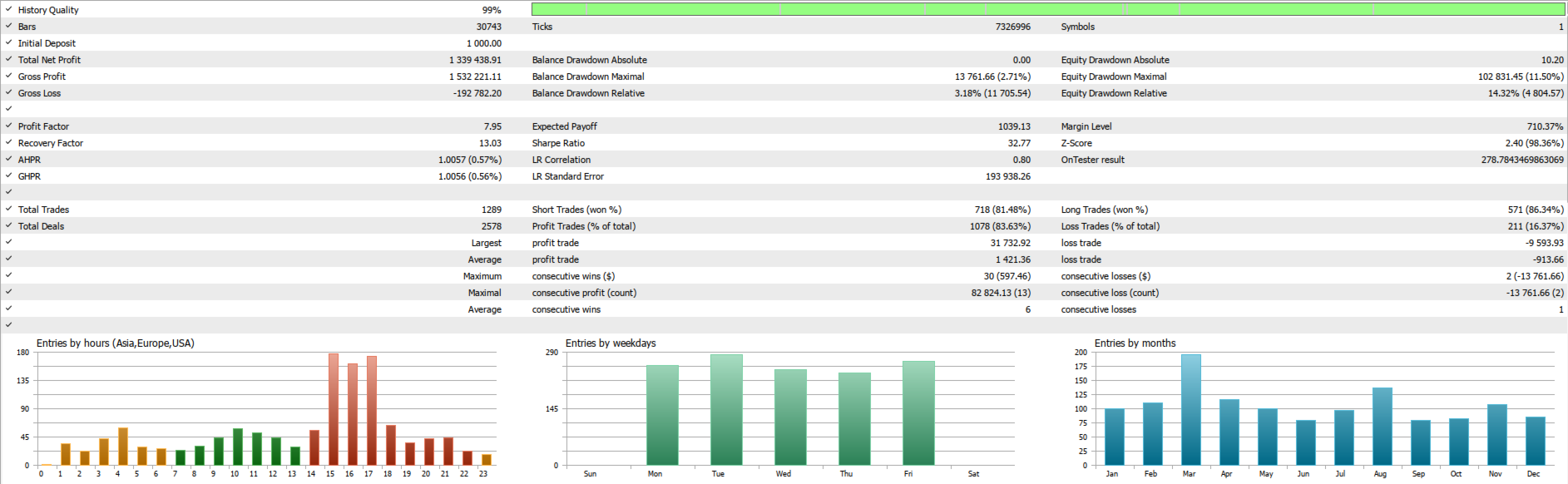
Task: Click the Entries by months chart title
Action: [1135, 343]
